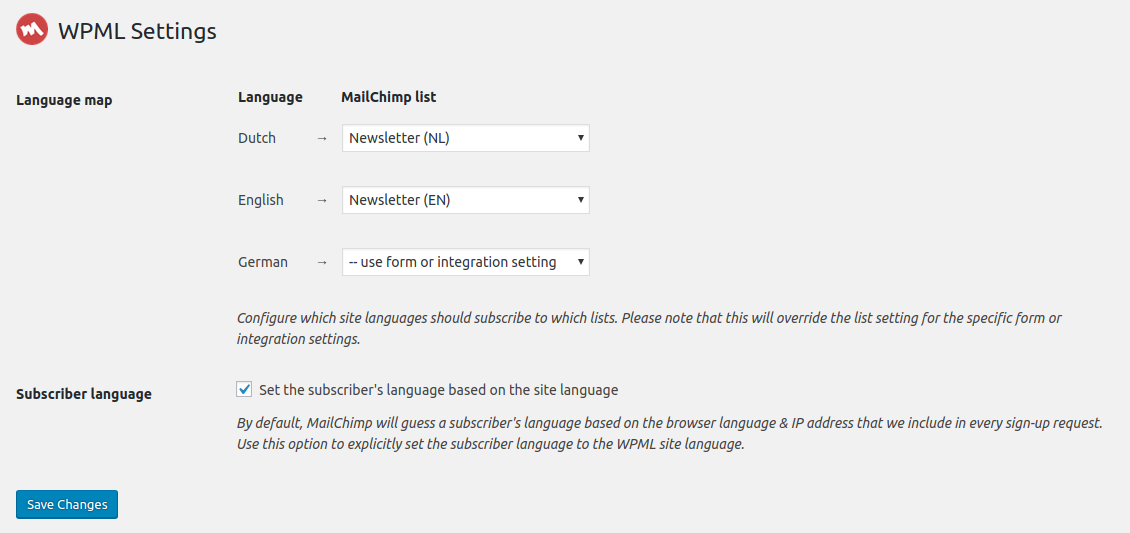The width and height of the screenshot is (1130, 533).
Task: Click the arrow icon next to Dutch
Action: click(322, 138)
